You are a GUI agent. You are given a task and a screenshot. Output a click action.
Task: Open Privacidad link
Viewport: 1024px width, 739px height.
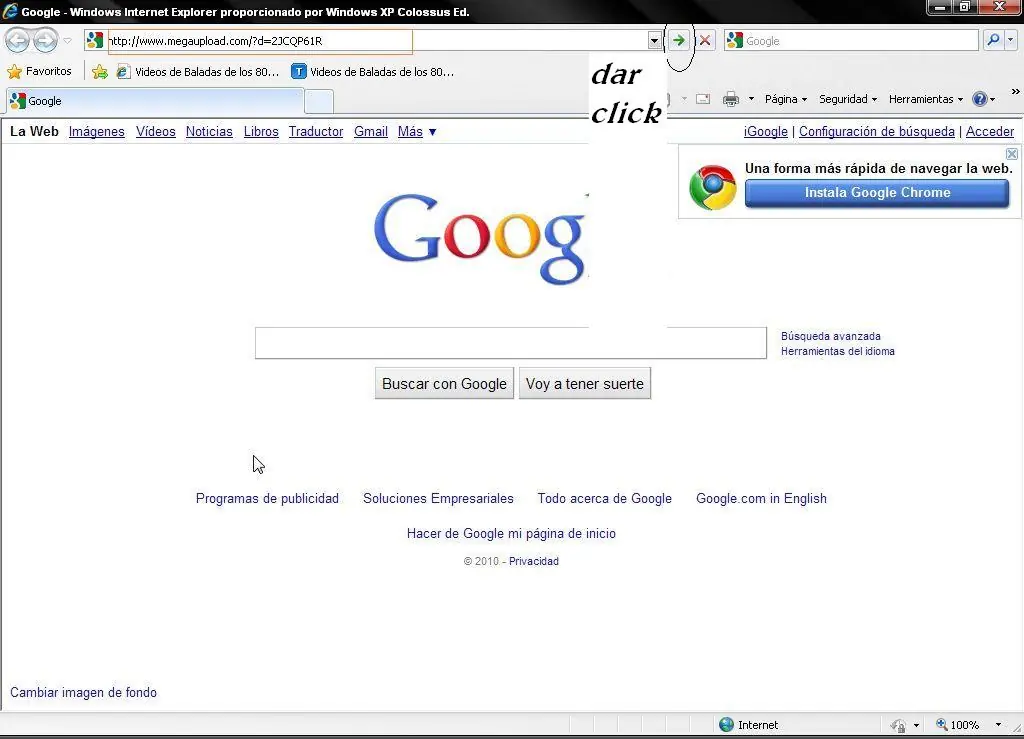(x=534, y=561)
